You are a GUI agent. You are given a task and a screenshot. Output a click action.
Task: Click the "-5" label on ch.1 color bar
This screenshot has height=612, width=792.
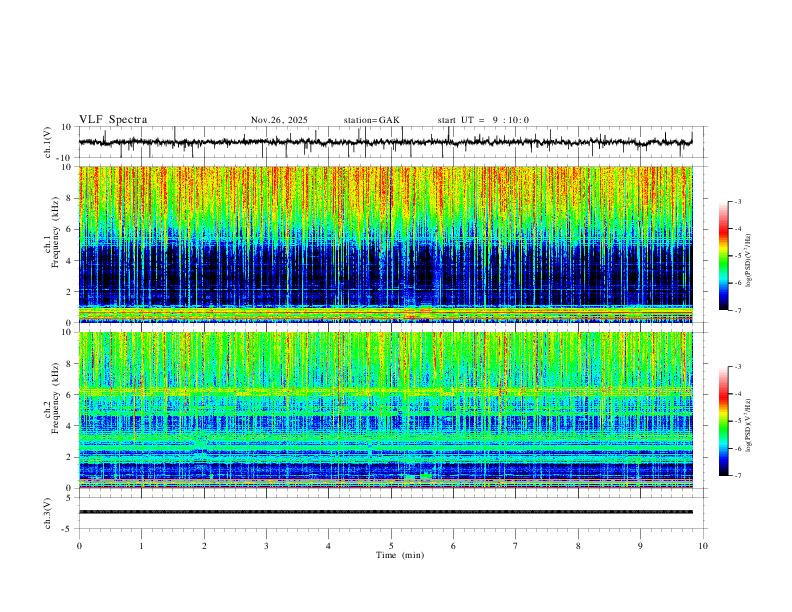737,256
